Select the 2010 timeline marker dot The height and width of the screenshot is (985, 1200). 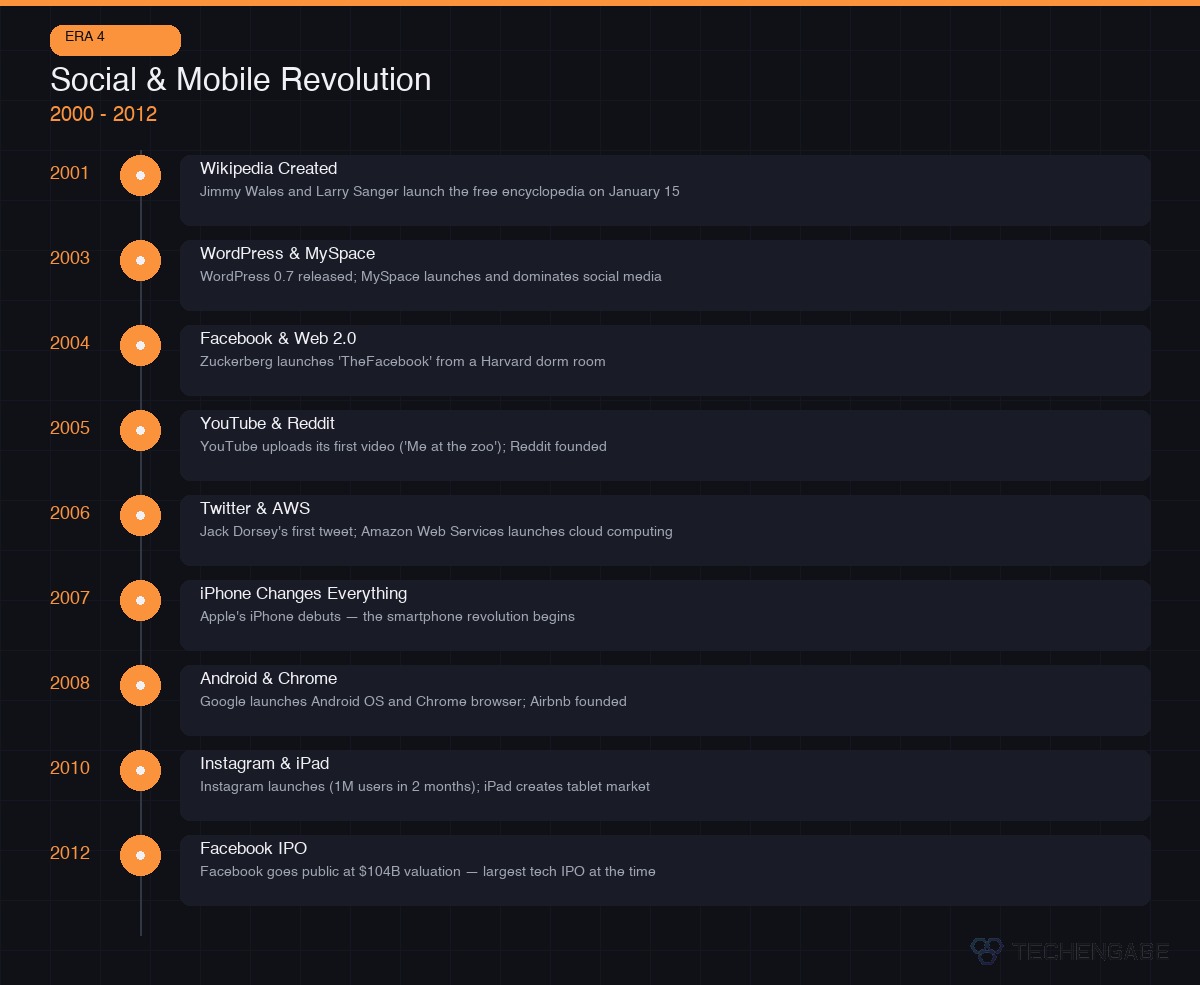(140, 771)
